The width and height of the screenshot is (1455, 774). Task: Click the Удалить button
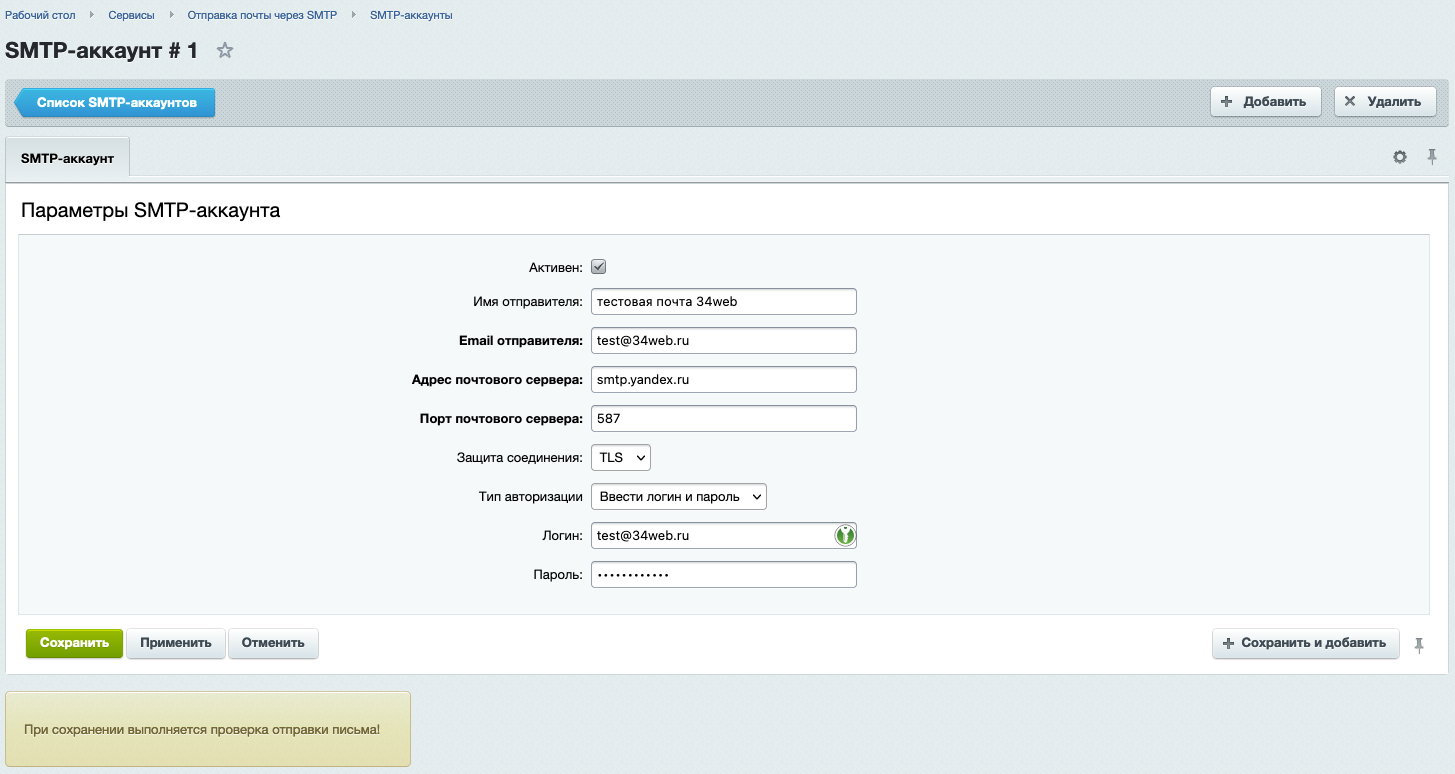tap(1385, 102)
